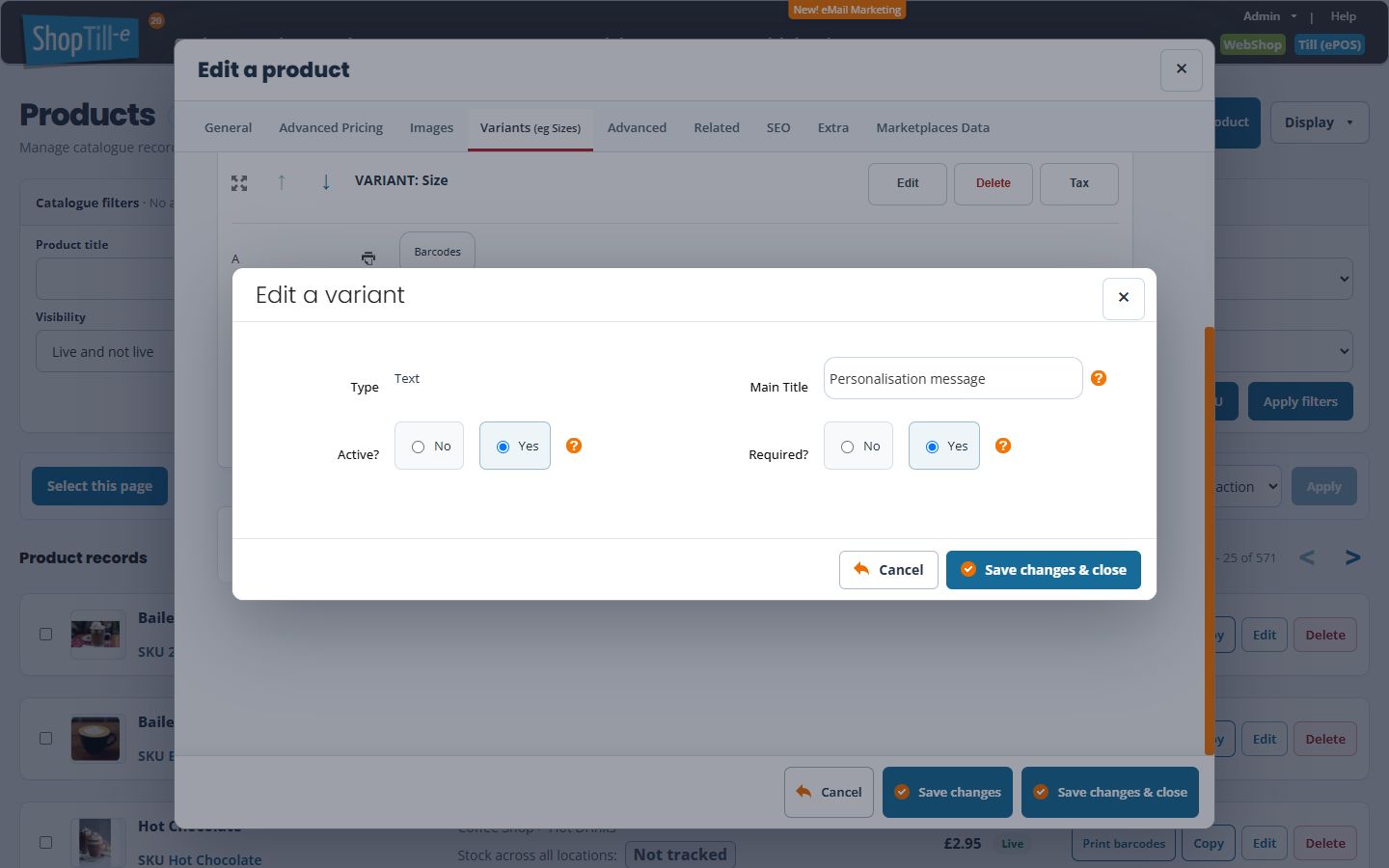Click the Tax button for Size variant
The width and height of the screenshot is (1389, 868).
pos(1079,183)
